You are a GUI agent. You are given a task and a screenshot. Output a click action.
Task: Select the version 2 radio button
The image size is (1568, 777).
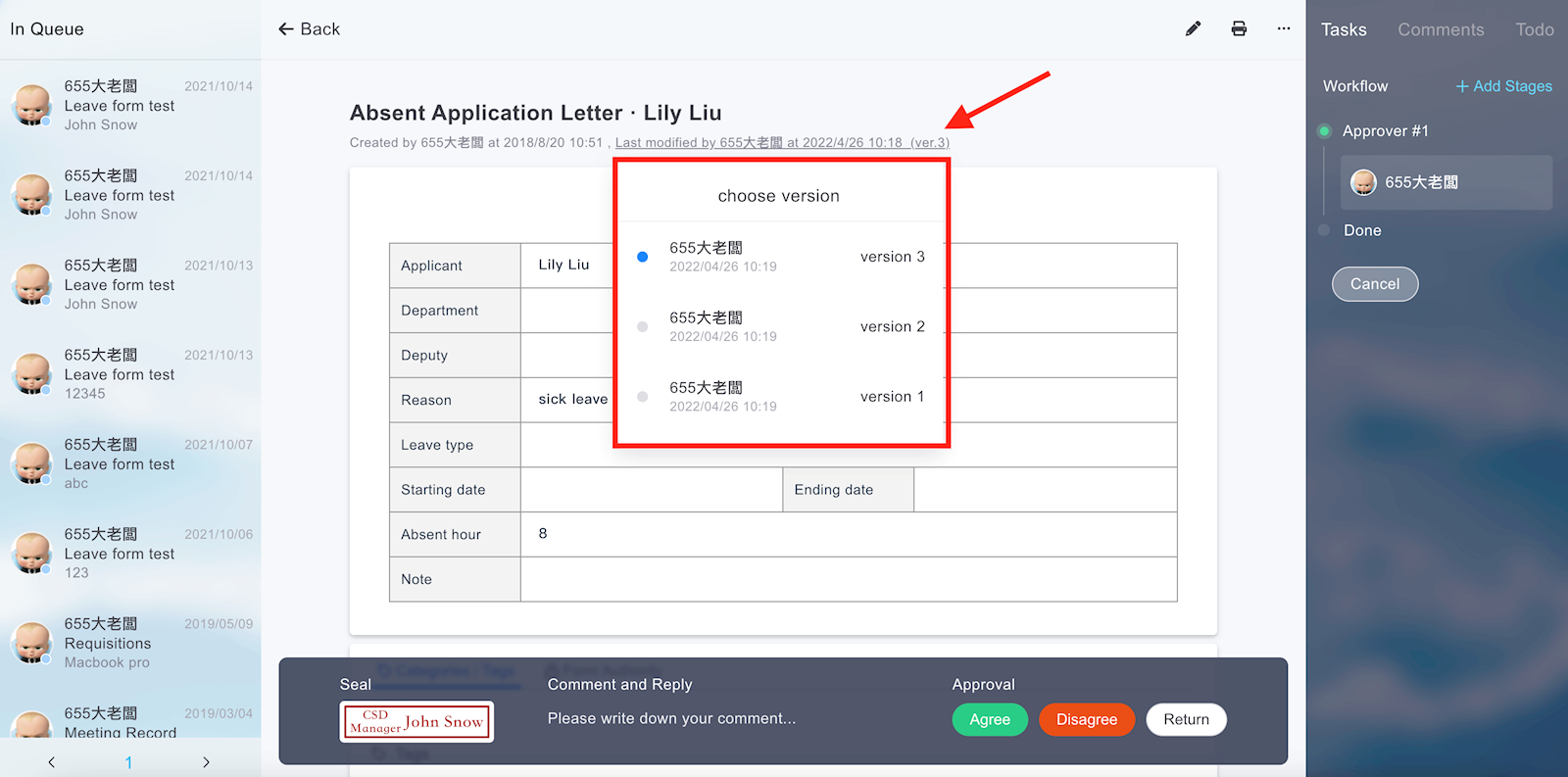tap(643, 327)
